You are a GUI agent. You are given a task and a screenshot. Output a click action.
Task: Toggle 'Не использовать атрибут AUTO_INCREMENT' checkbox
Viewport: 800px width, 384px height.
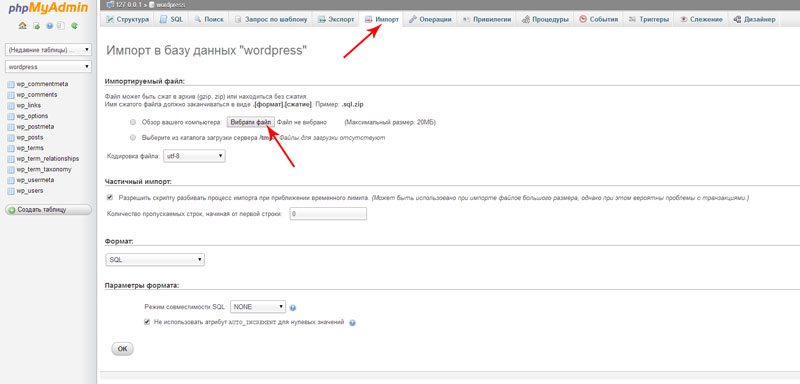[x=147, y=322]
